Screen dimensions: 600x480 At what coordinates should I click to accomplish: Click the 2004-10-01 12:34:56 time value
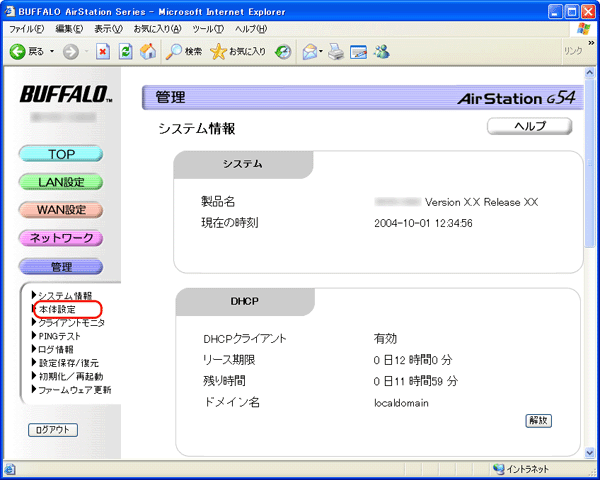[x=423, y=223]
